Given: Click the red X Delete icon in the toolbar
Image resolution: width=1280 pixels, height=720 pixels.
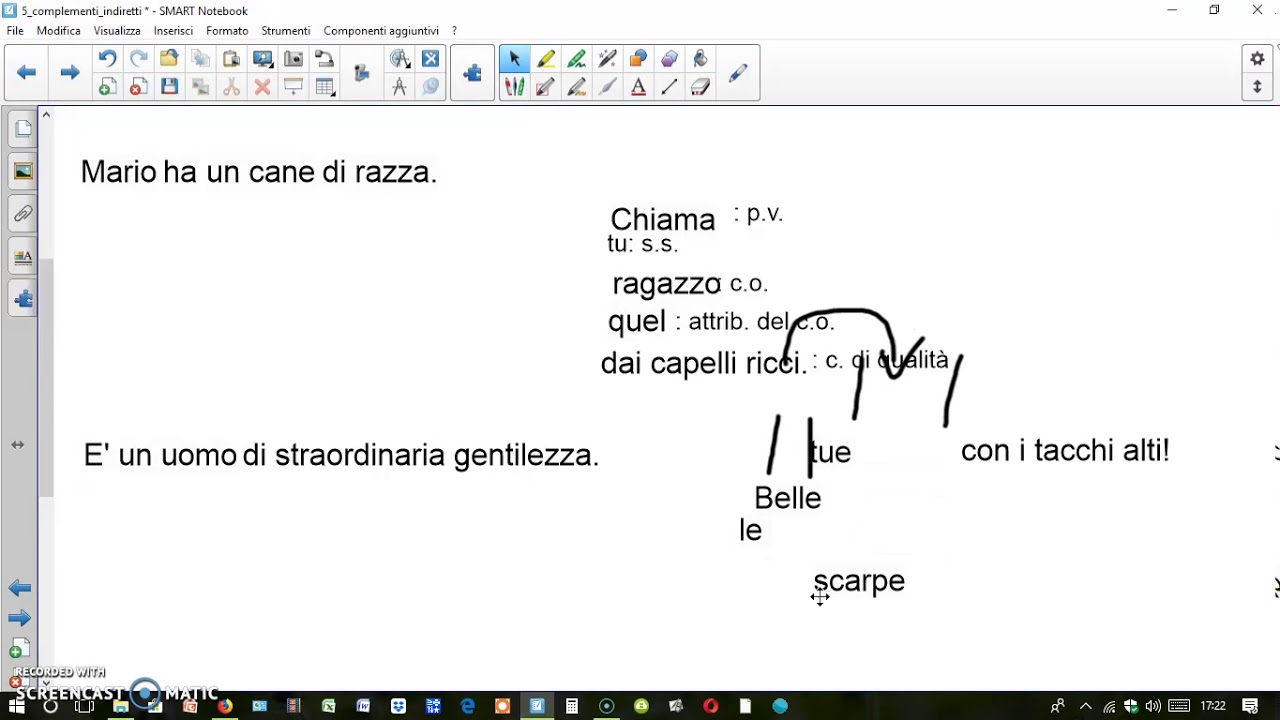Looking at the screenshot, I should point(262,87).
